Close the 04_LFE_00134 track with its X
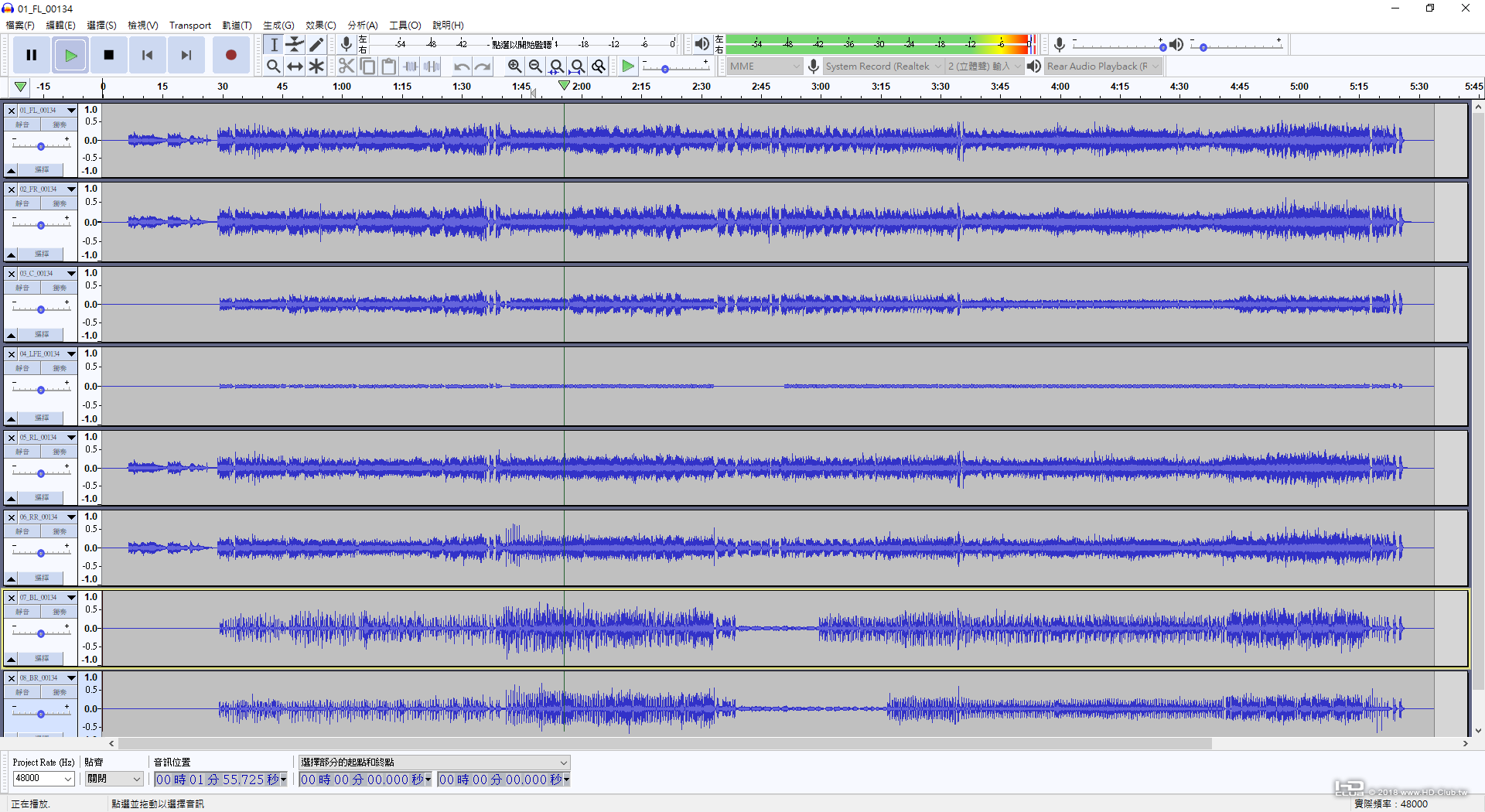Screen dimensions: 1485x812 [x=12, y=354]
